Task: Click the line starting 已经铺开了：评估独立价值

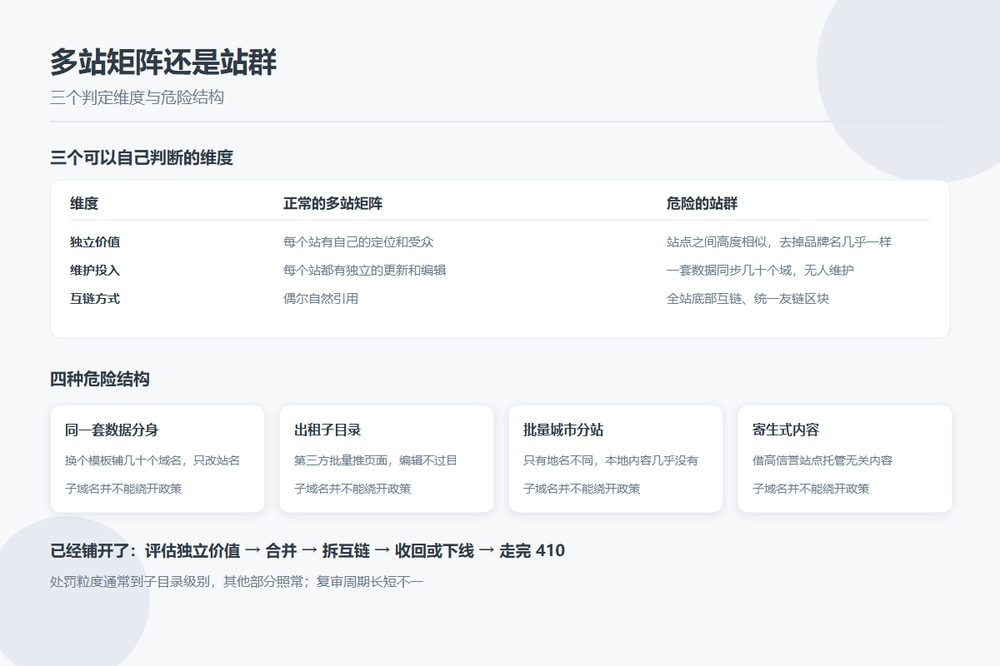Action: (x=307, y=551)
